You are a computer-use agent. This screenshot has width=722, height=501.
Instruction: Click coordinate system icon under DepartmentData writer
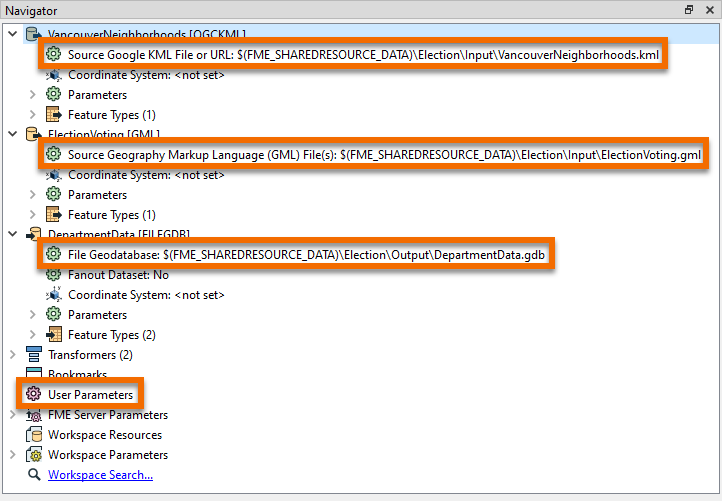tap(53, 294)
